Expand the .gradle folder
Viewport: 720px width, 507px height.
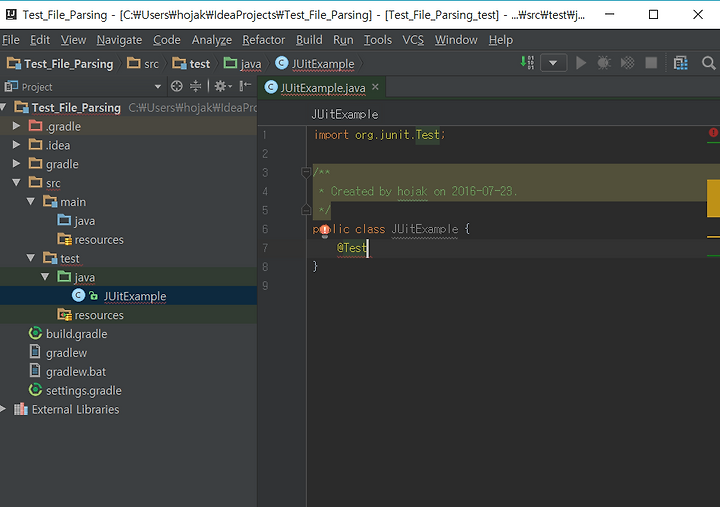16,125
